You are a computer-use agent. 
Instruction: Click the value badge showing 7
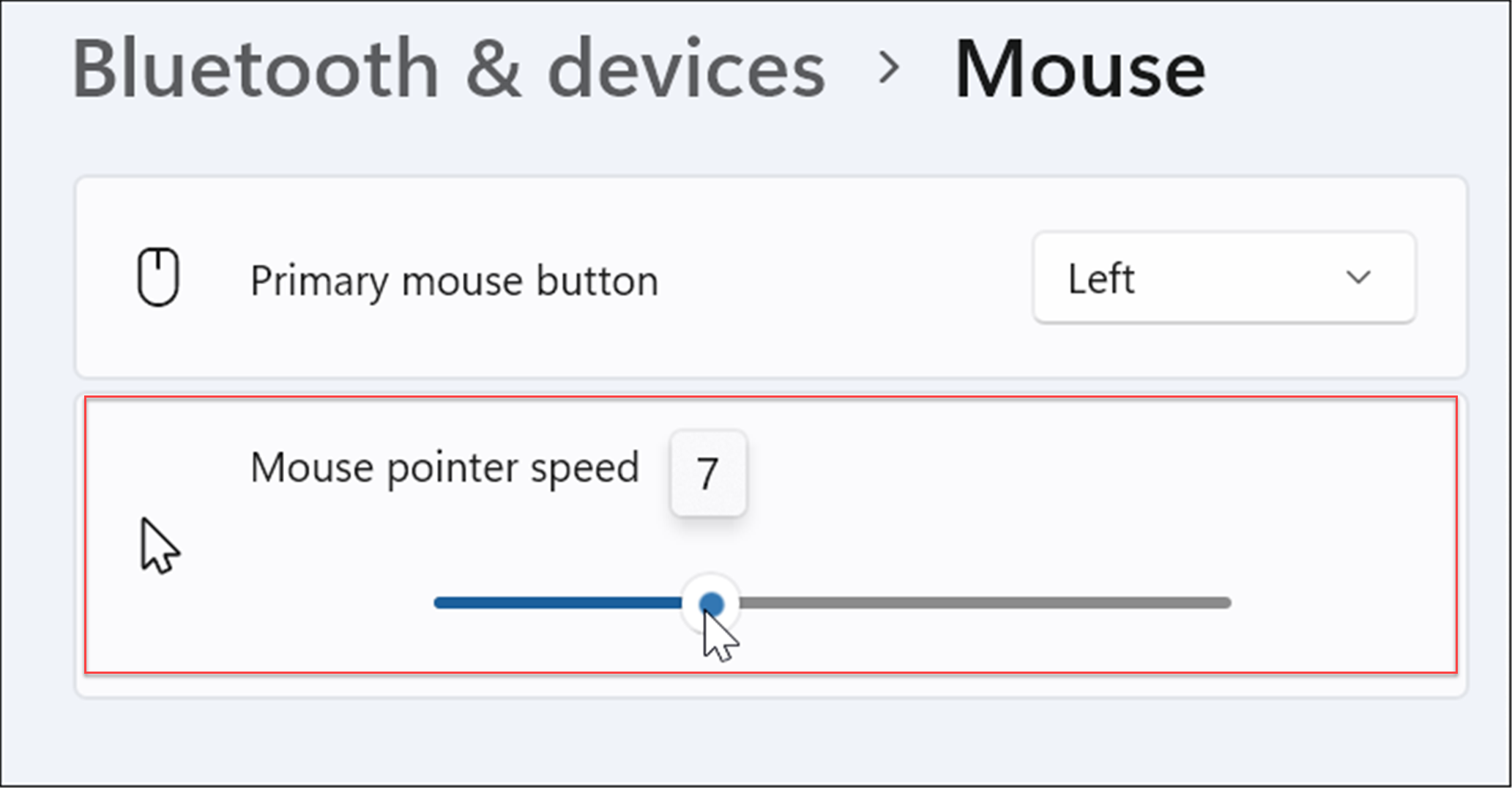[x=708, y=472]
